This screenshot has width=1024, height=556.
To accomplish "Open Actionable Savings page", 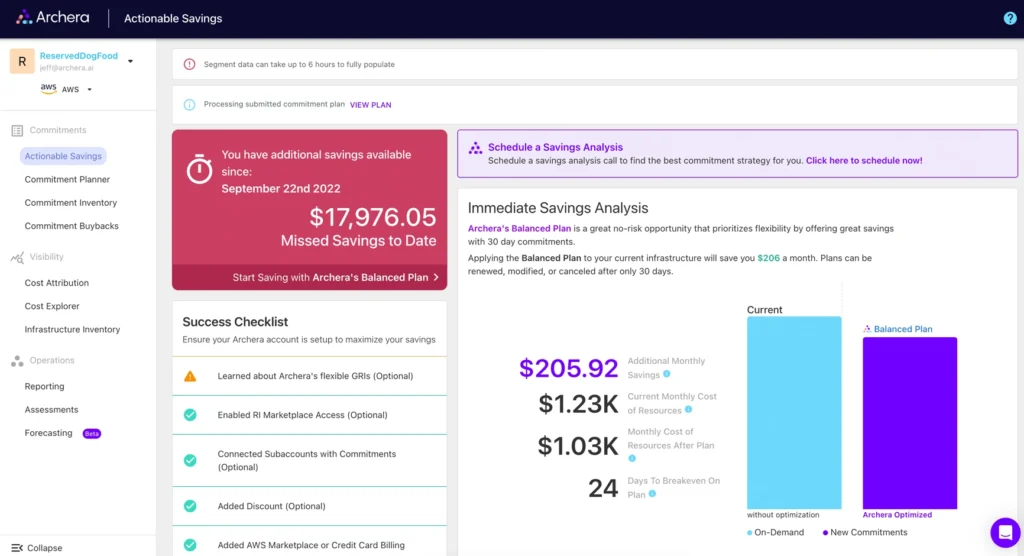I will click(x=63, y=156).
